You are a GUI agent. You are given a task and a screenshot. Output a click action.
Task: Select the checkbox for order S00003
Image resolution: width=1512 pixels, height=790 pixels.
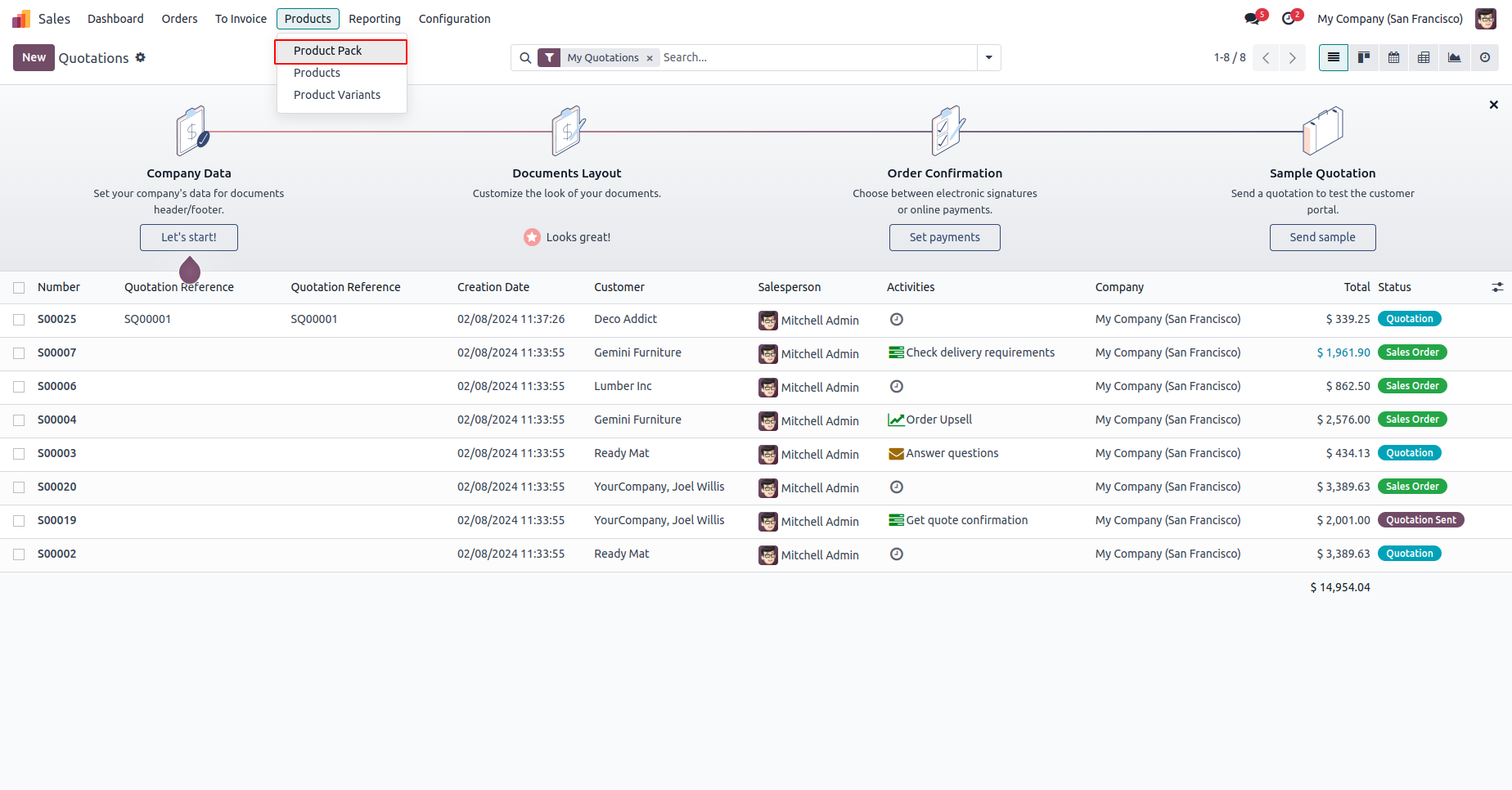(x=19, y=454)
